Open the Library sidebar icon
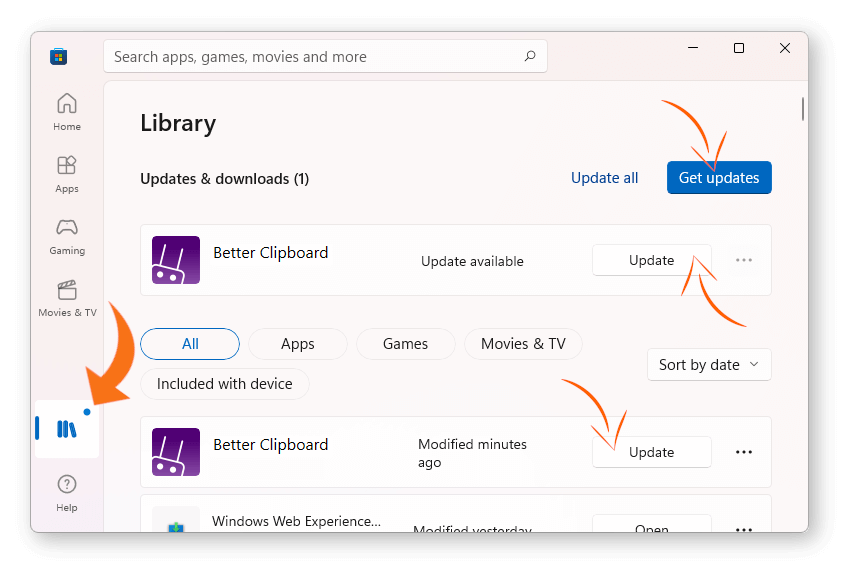Image resolution: width=862 pixels, height=583 pixels. coord(67,428)
